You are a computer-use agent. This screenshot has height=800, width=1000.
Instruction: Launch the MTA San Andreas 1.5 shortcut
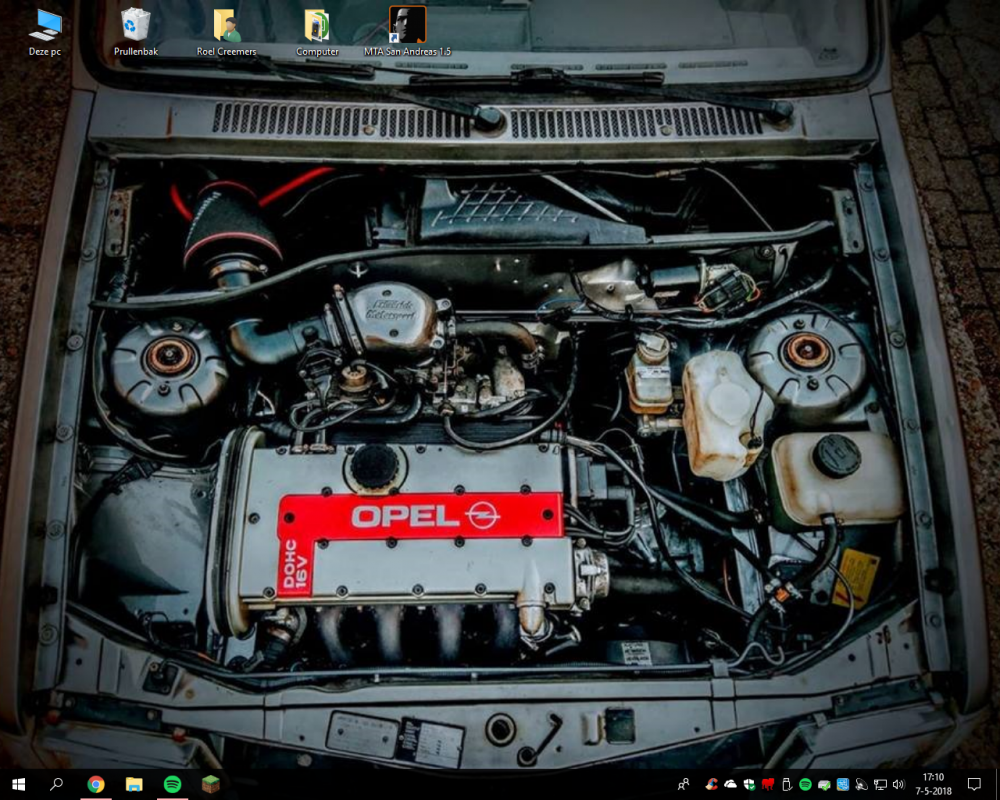click(407, 24)
